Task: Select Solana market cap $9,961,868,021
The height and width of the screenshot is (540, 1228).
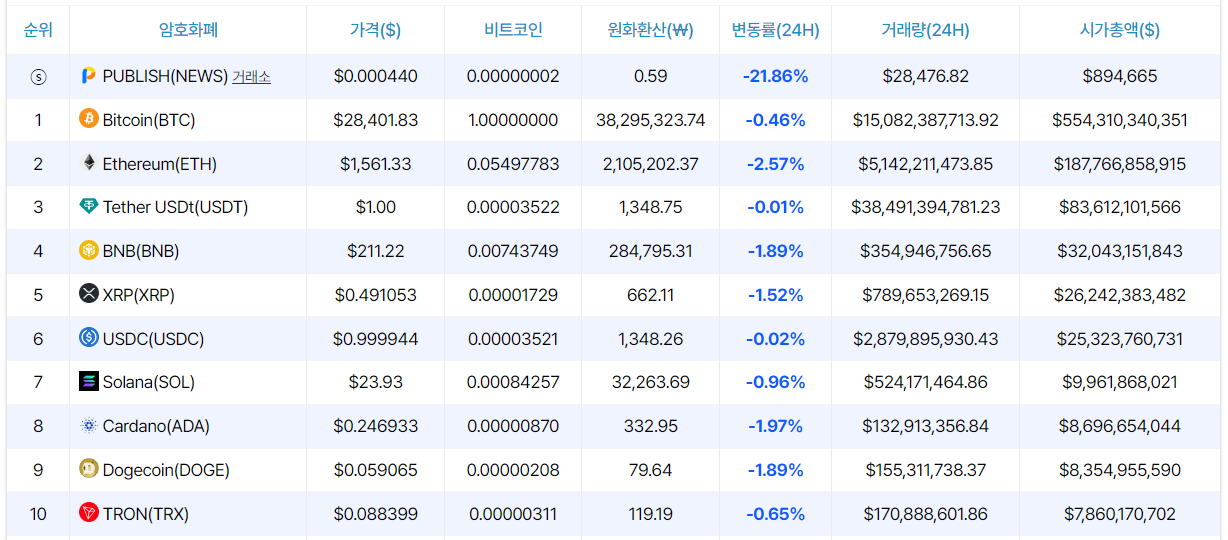Action: (x=1120, y=382)
